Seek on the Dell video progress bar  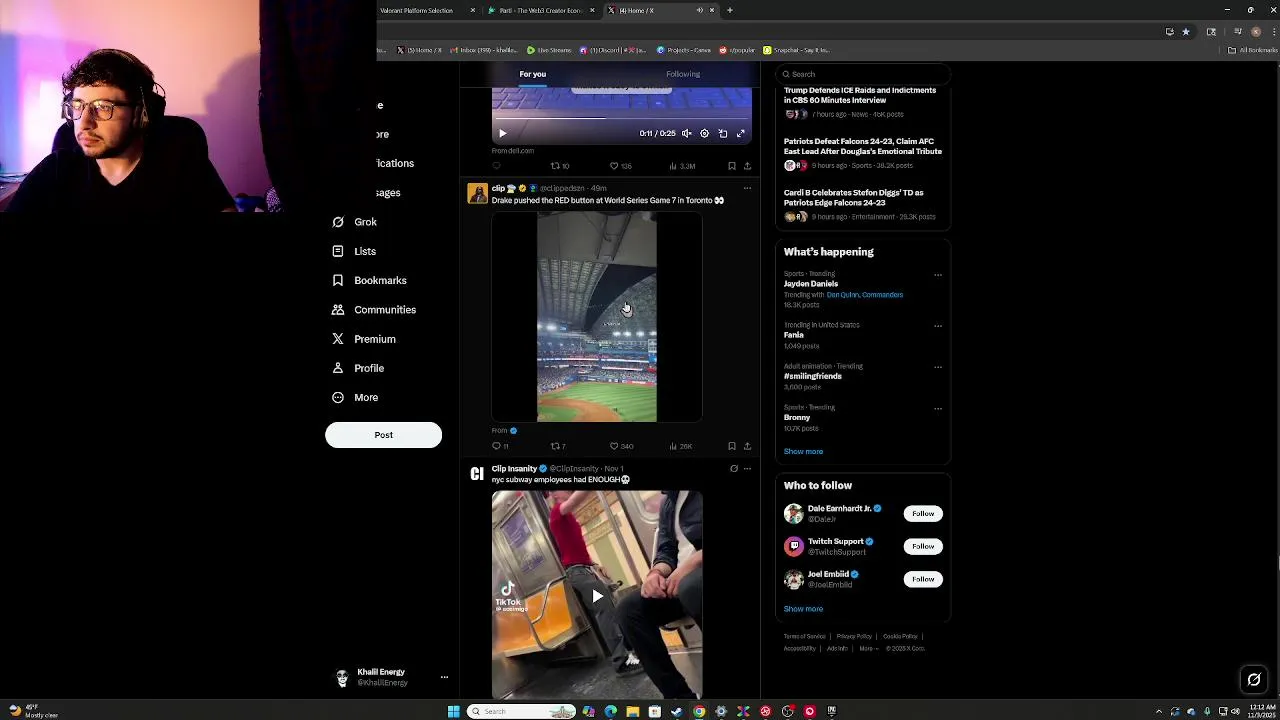[621, 118]
